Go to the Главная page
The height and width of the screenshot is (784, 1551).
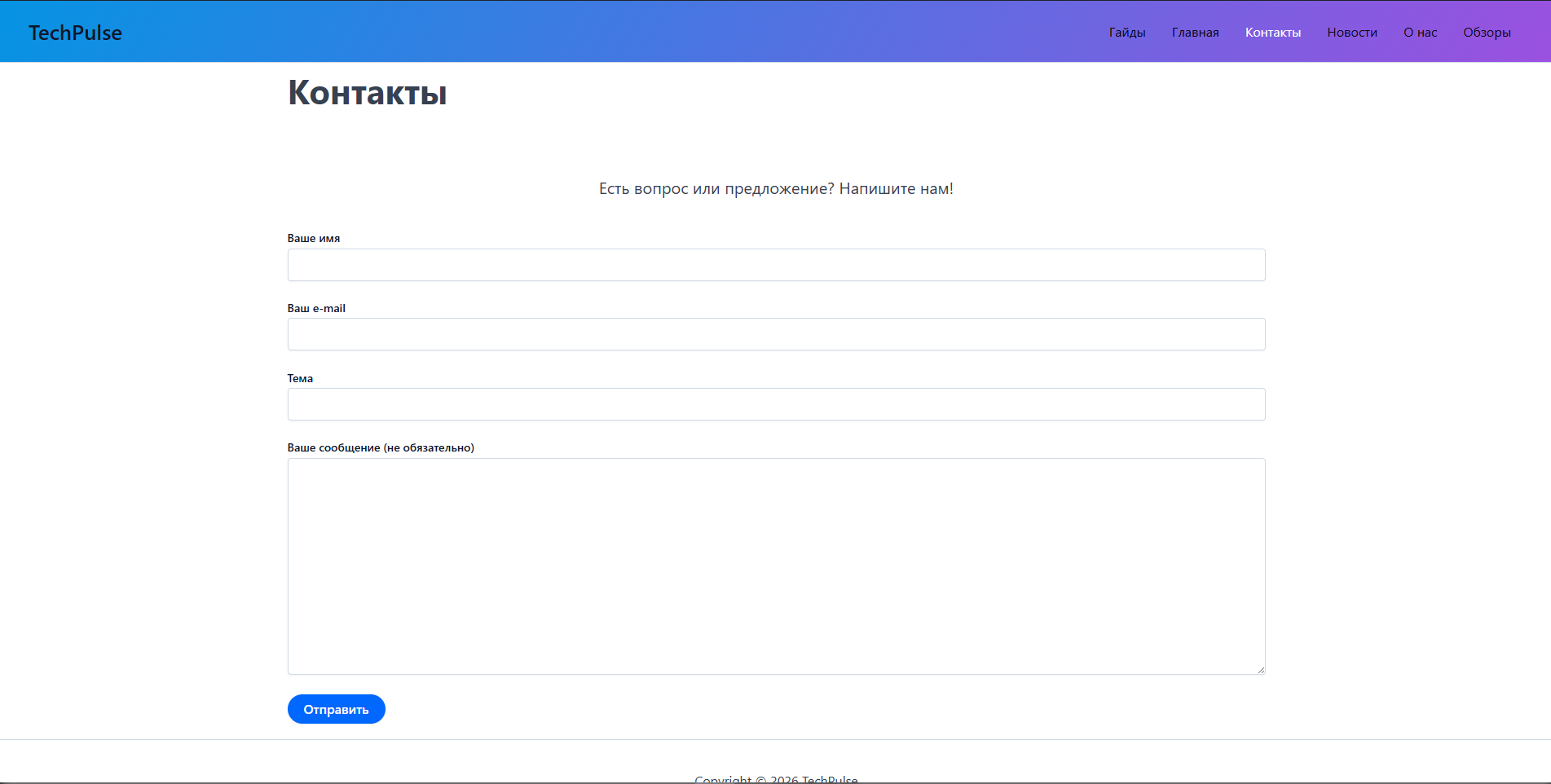tap(1195, 33)
